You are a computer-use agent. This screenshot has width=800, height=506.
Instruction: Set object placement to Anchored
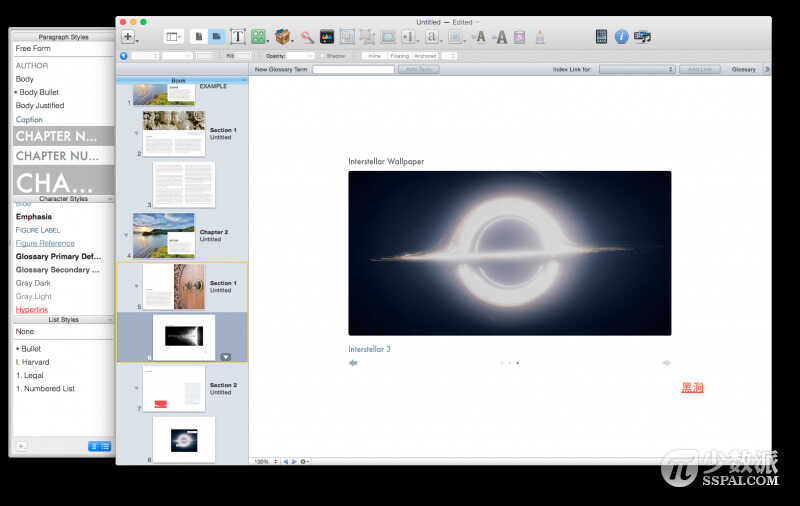[x=424, y=56]
